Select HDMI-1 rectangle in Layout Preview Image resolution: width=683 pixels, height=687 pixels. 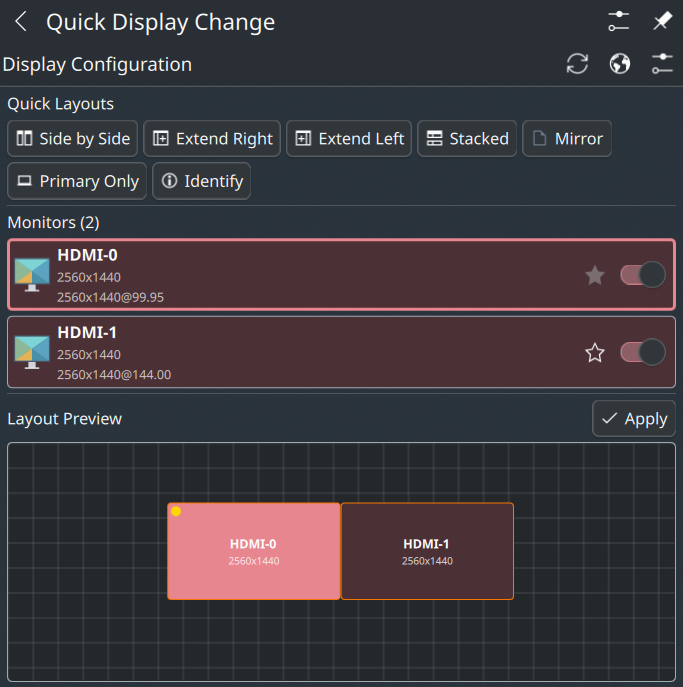pos(427,551)
